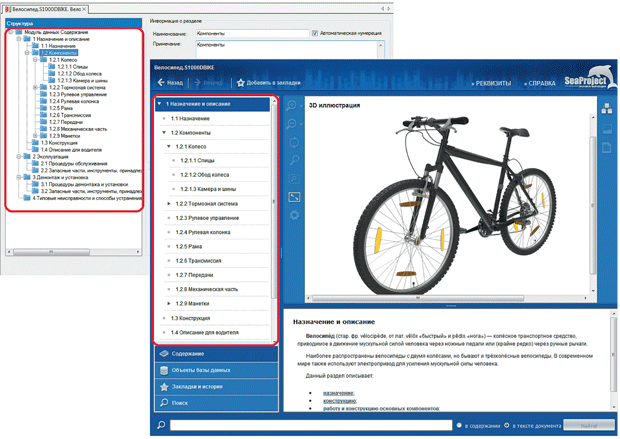Click the disabled Вперед forward button
The height and width of the screenshot is (439, 620).
[209, 83]
